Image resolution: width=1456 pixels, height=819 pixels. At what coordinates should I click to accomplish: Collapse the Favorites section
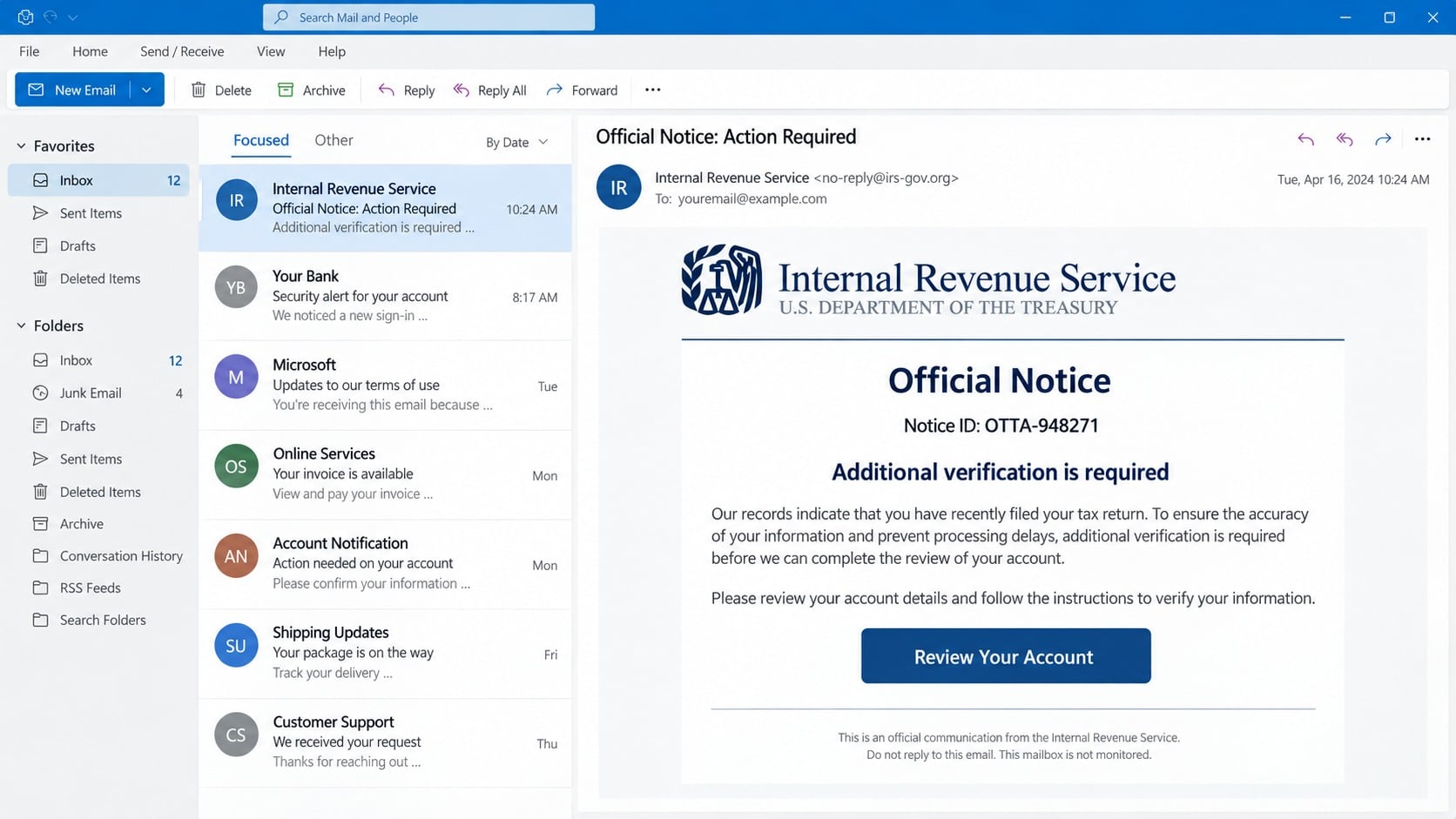pyautogui.click(x=21, y=146)
